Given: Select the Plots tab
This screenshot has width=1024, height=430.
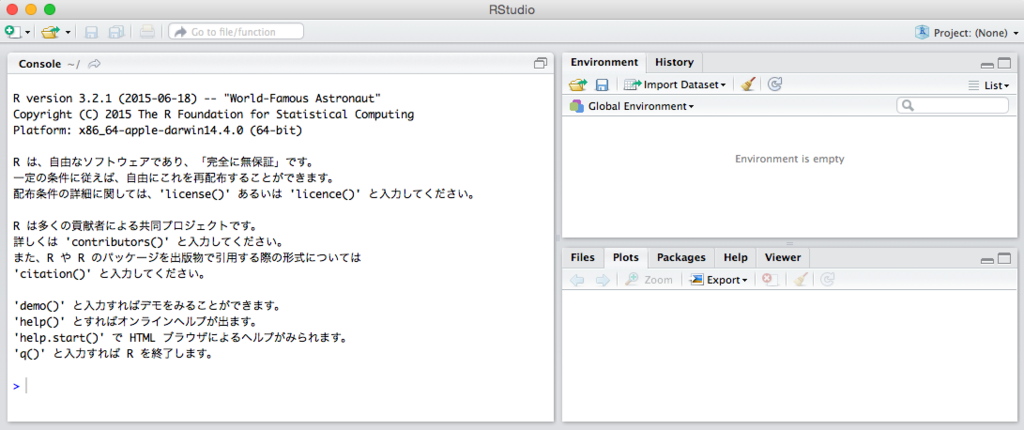Looking at the screenshot, I should [626, 257].
